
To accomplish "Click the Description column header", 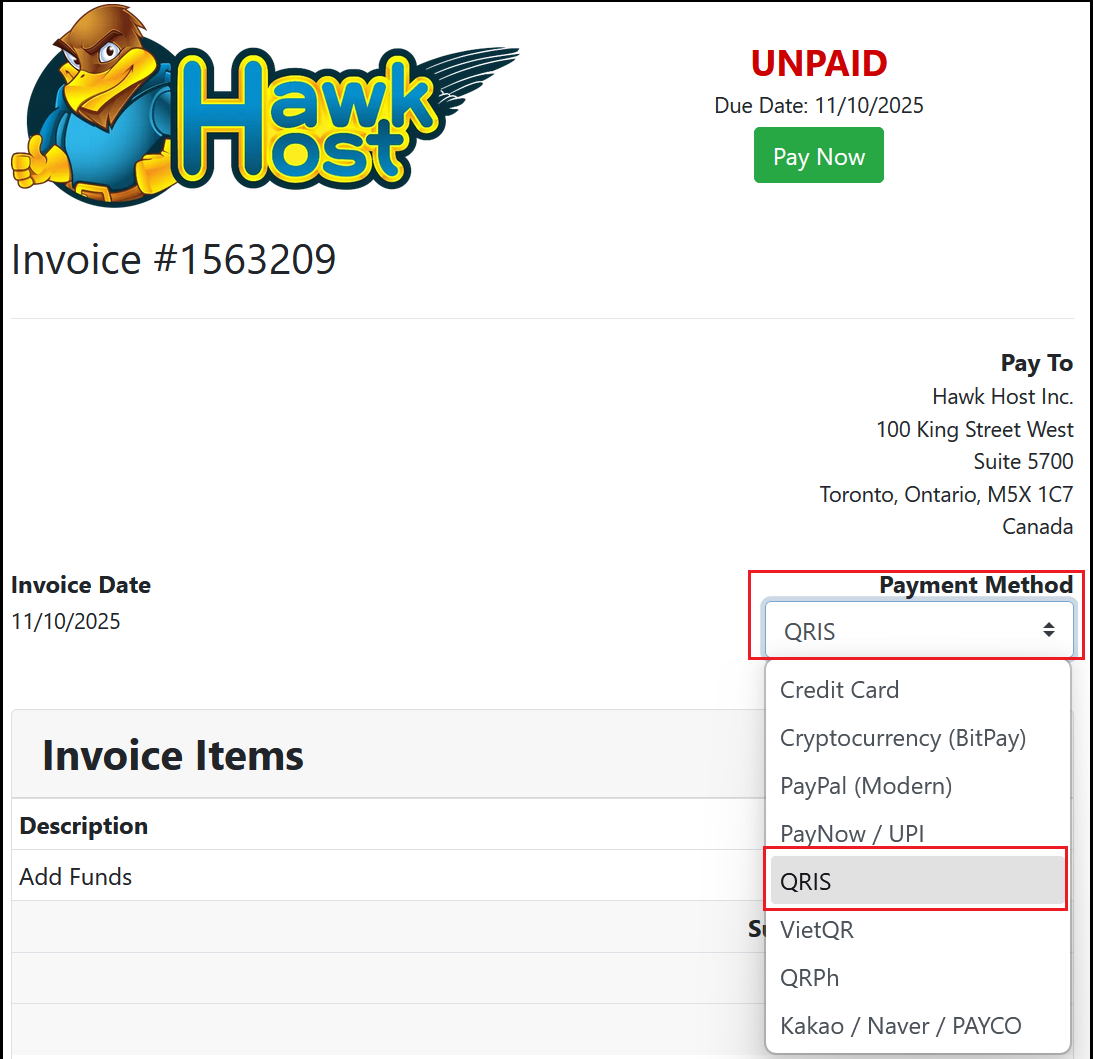I will [84, 826].
